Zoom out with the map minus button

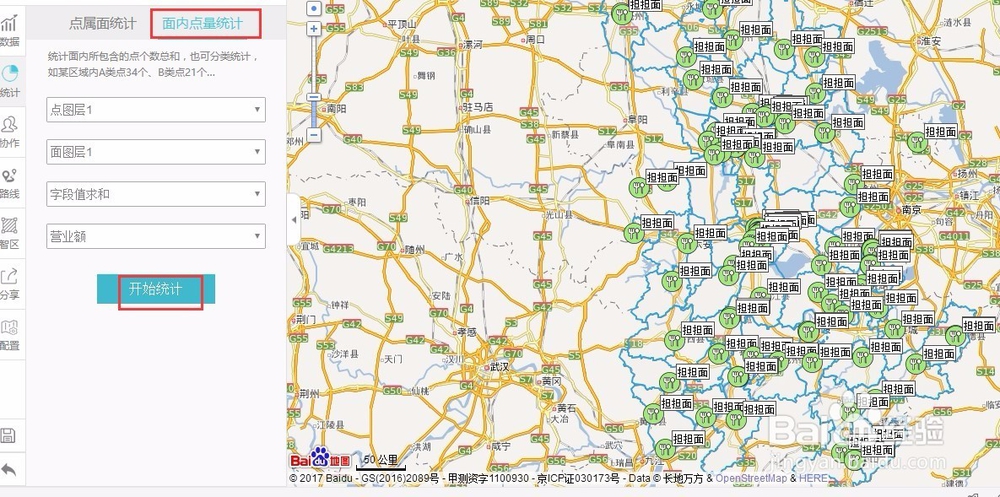pyautogui.click(x=314, y=135)
